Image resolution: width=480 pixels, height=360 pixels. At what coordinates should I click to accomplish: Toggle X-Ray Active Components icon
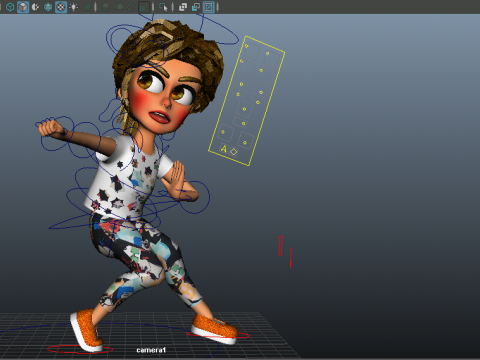[196, 7]
